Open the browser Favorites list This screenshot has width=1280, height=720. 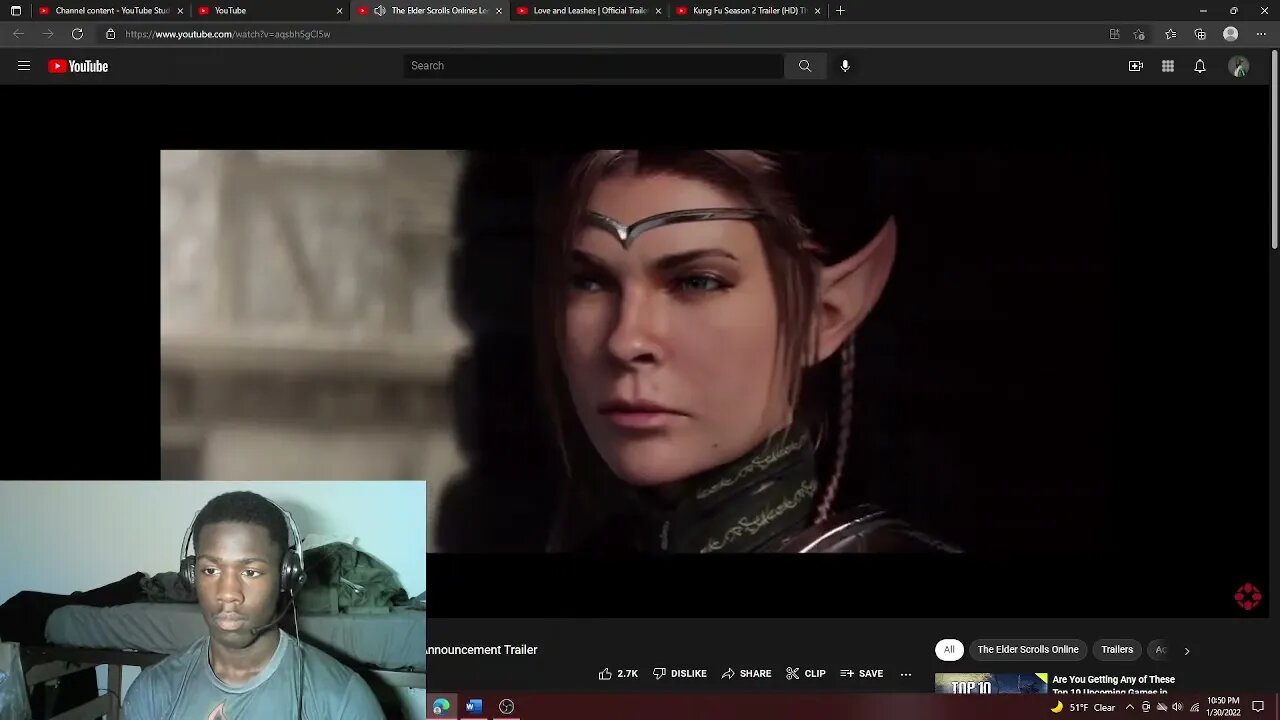pos(1171,34)
